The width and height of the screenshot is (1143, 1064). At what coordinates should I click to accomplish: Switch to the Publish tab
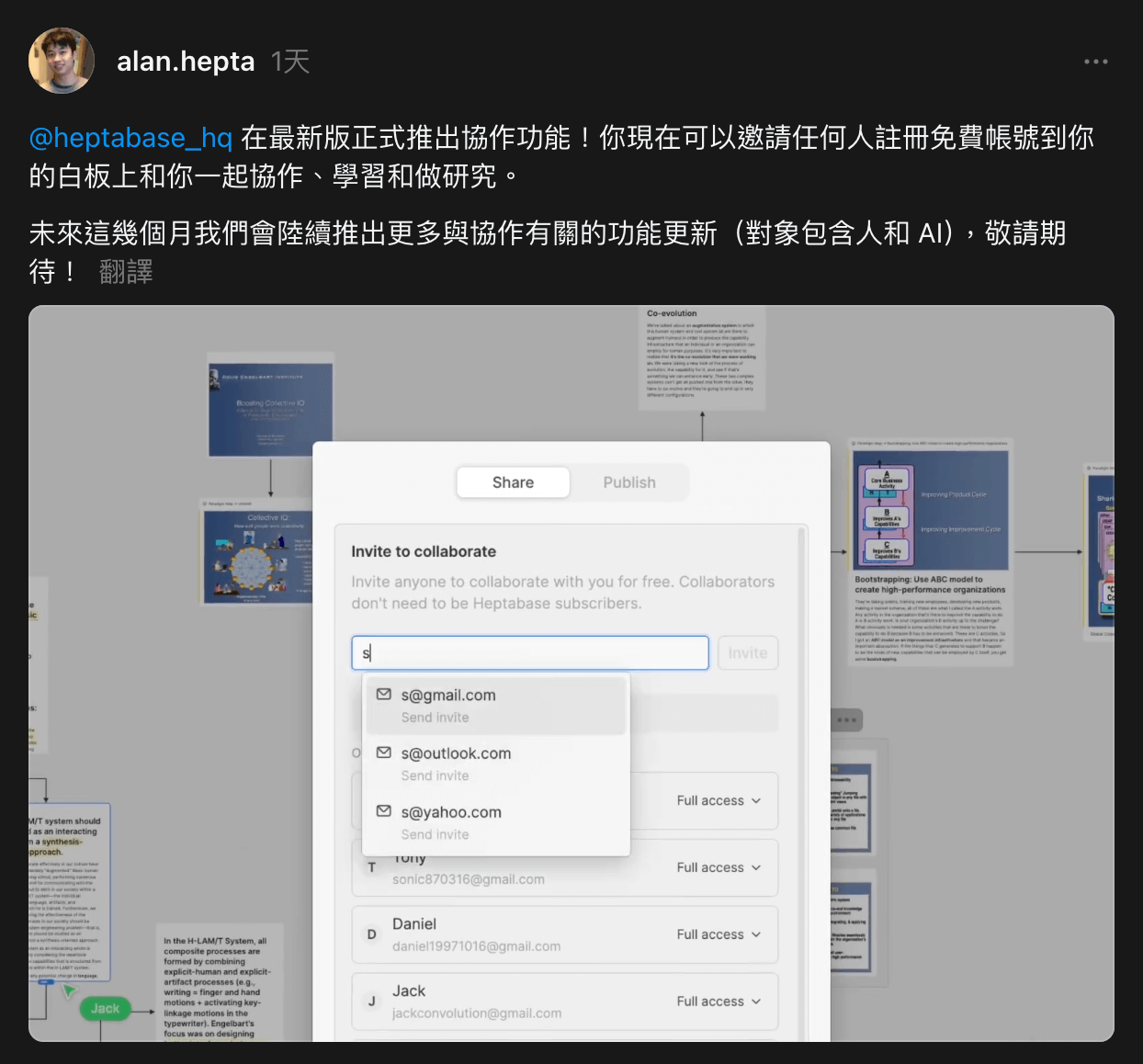point(629,481)
